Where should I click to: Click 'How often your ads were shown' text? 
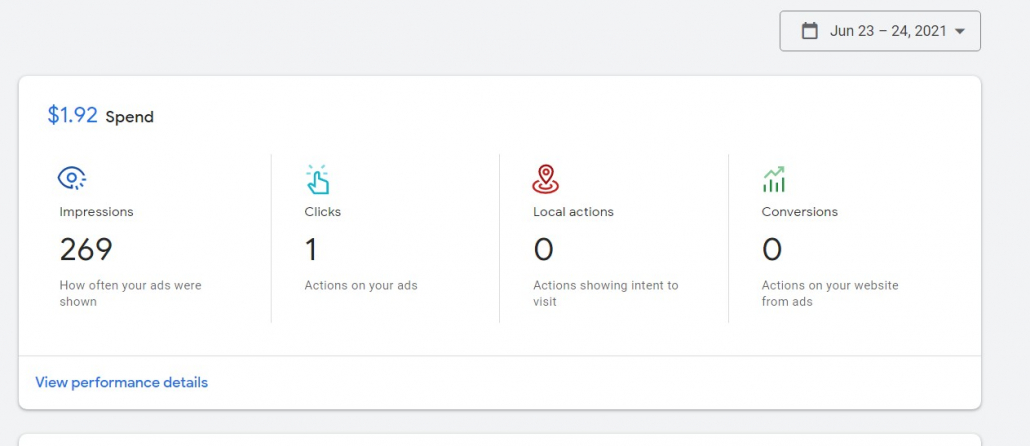[131, 294]
